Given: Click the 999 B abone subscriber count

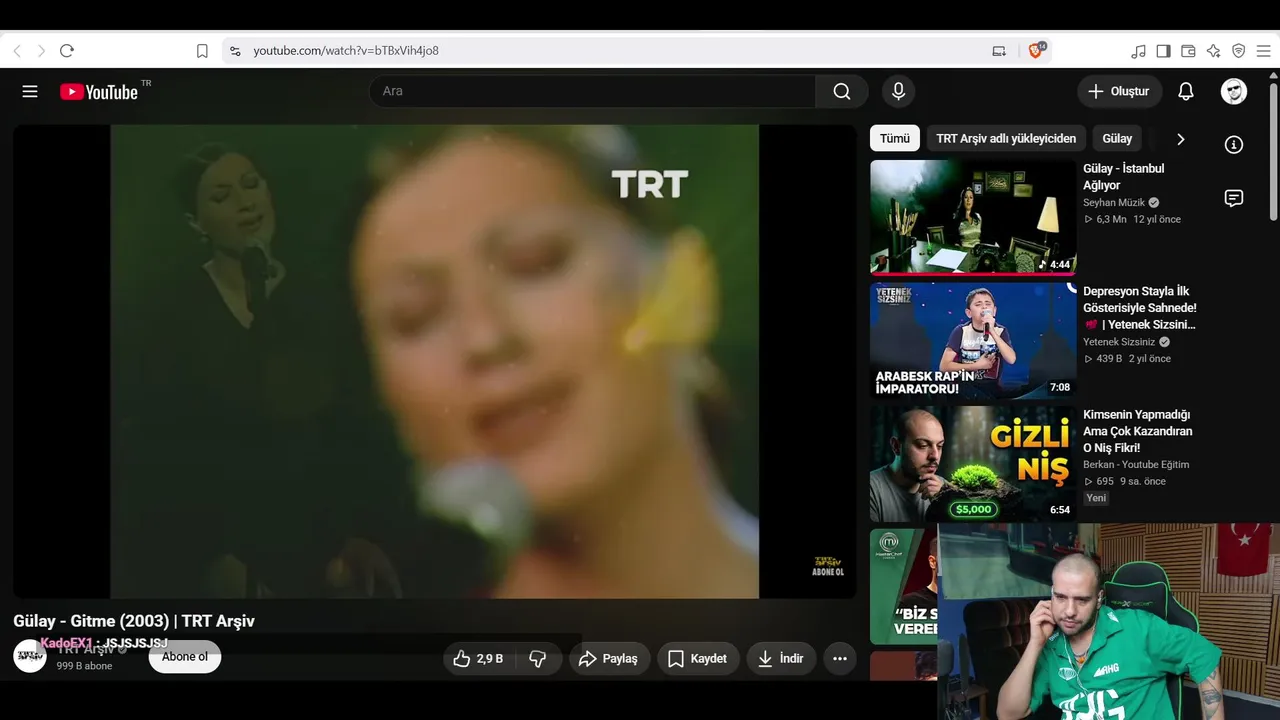Looking at the screenshot, I should click(x=84, y=666).
